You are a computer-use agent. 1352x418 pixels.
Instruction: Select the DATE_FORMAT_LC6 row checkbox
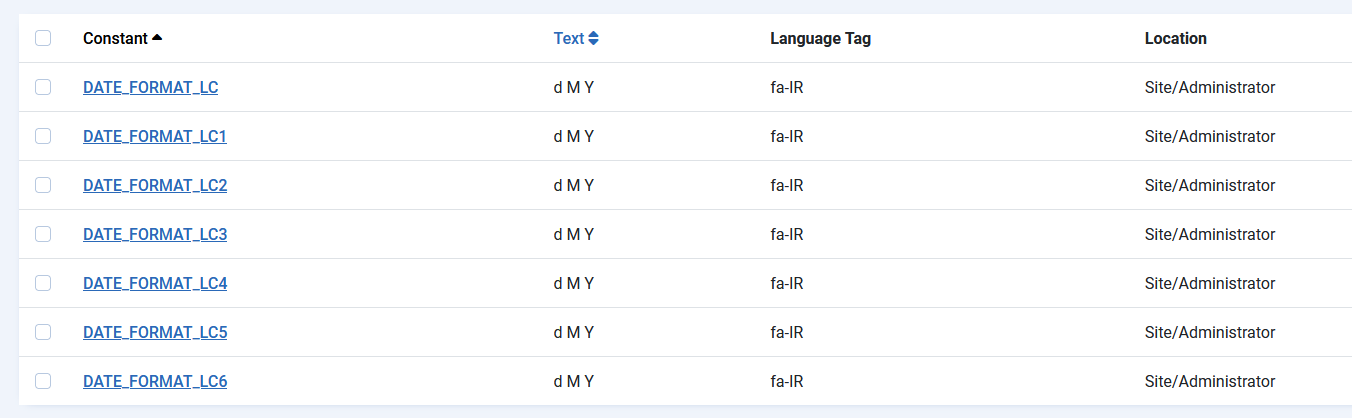(43, 381)
